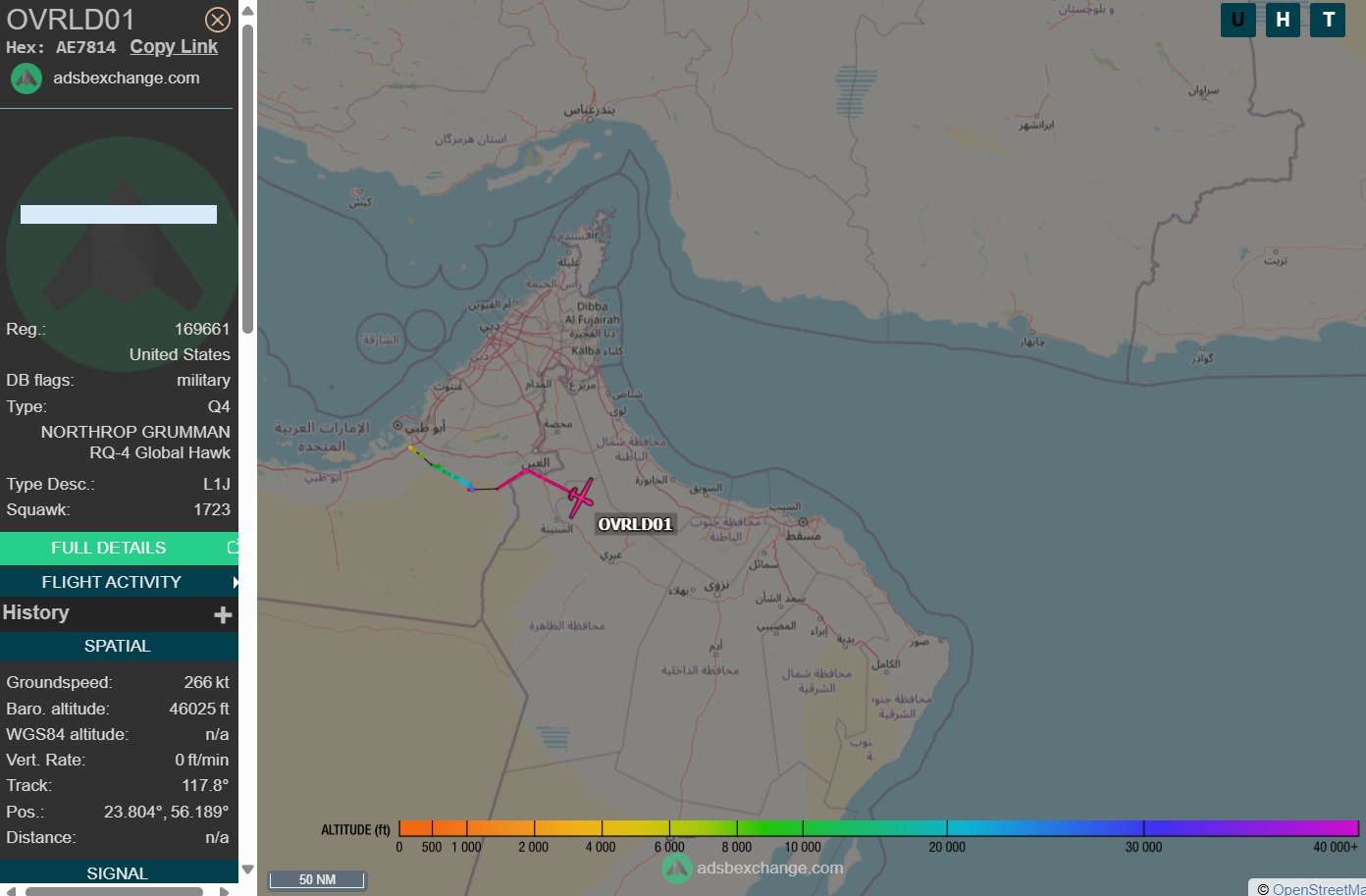
Task: Click the position 23.804°, 56.189° value
Action: pos(166,812)
